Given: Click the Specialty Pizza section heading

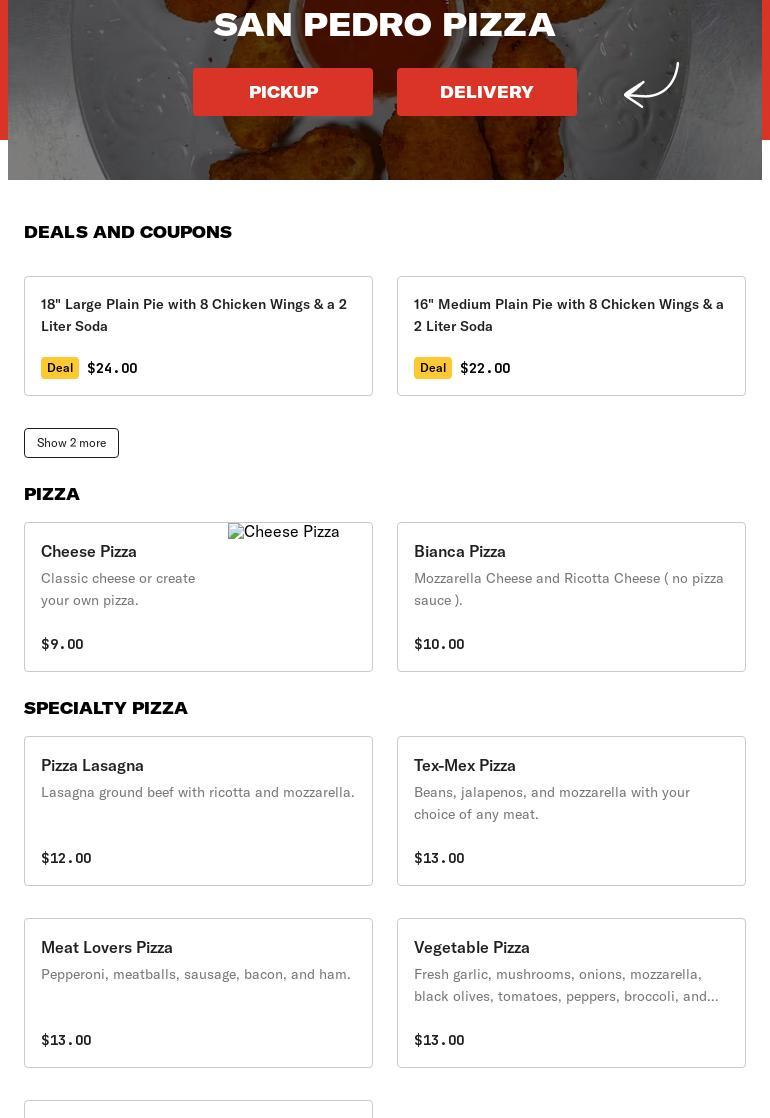Looking at the screenshot, I should [106, 708].
